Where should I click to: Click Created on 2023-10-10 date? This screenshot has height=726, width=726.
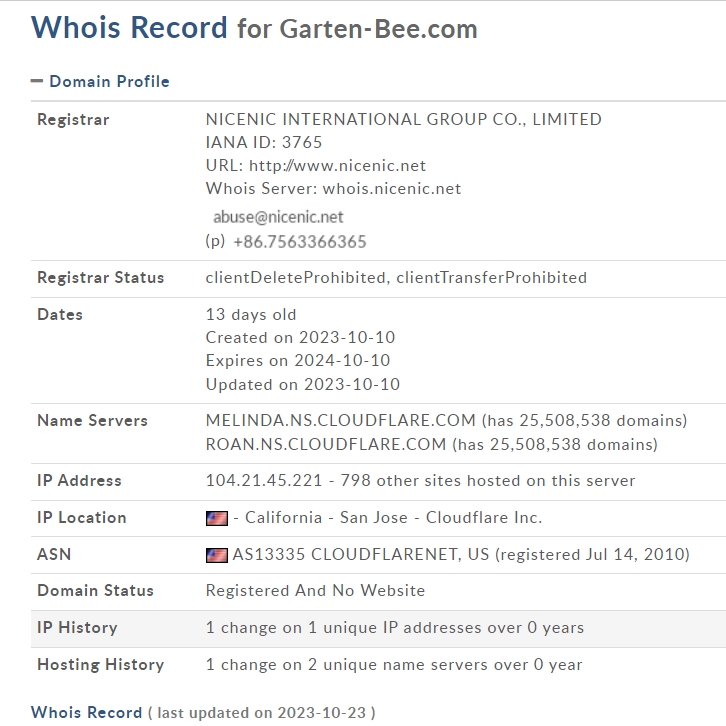tap(300, 338)
